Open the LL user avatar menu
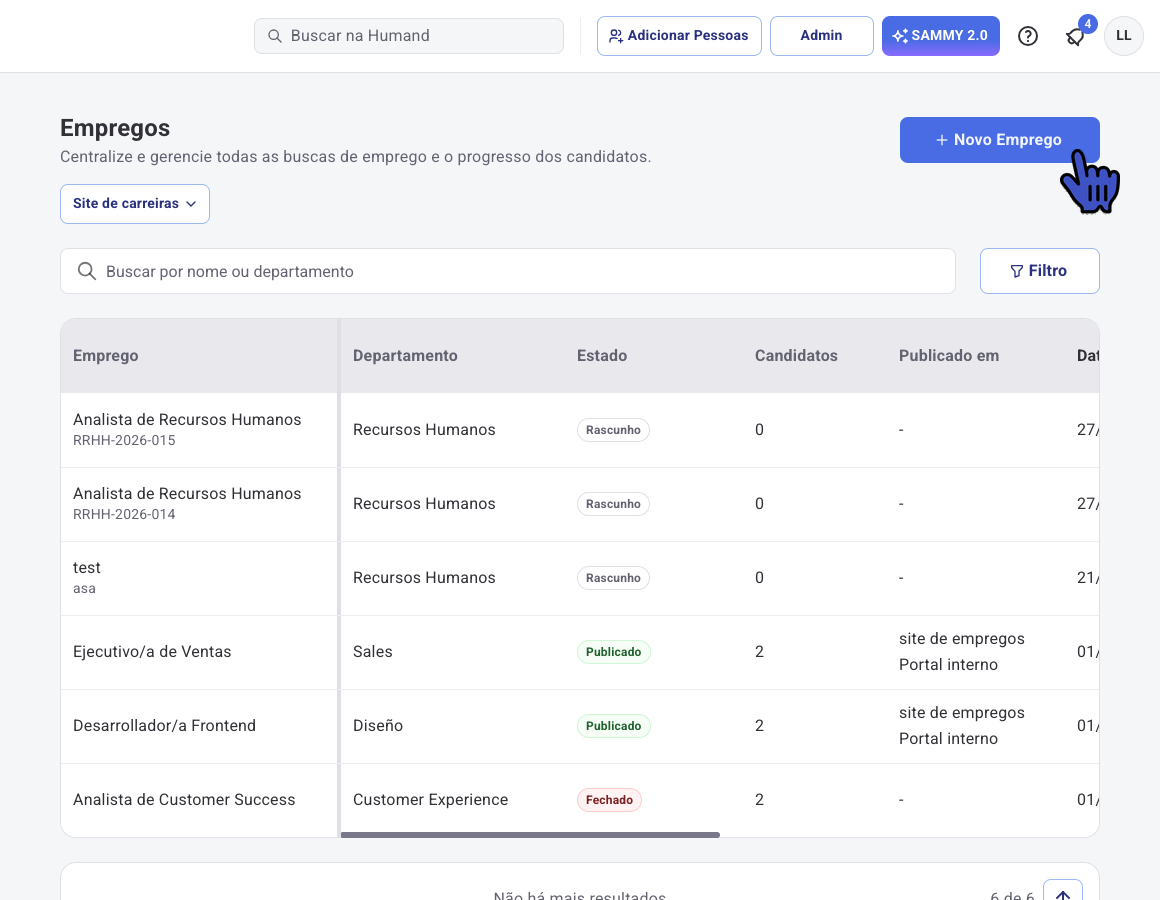Viewport: 1160px width, 900px height. point(1123,35)
